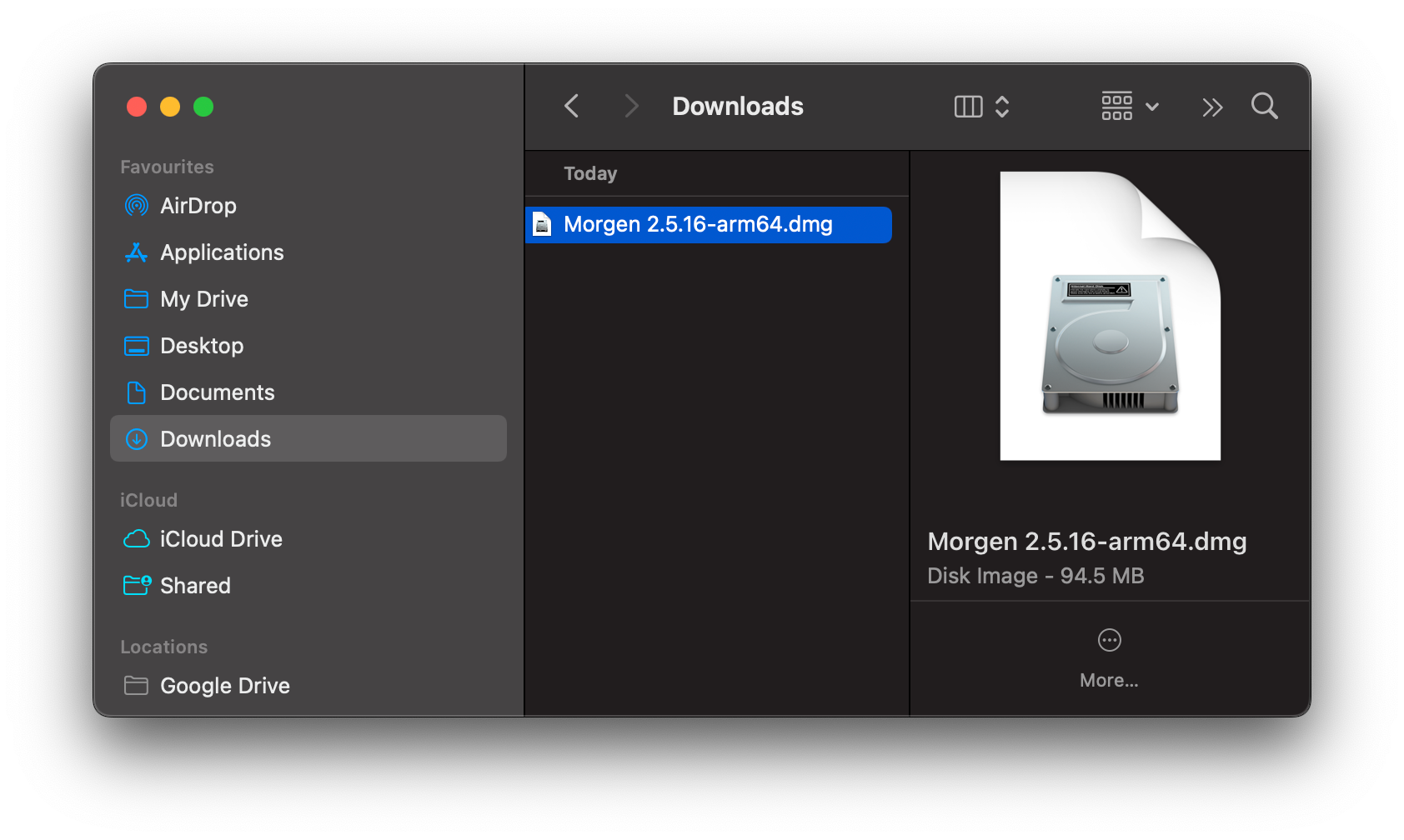Close the Finder window with red button
Screen dimensions: 1404x840
click(x=137, y=107)
